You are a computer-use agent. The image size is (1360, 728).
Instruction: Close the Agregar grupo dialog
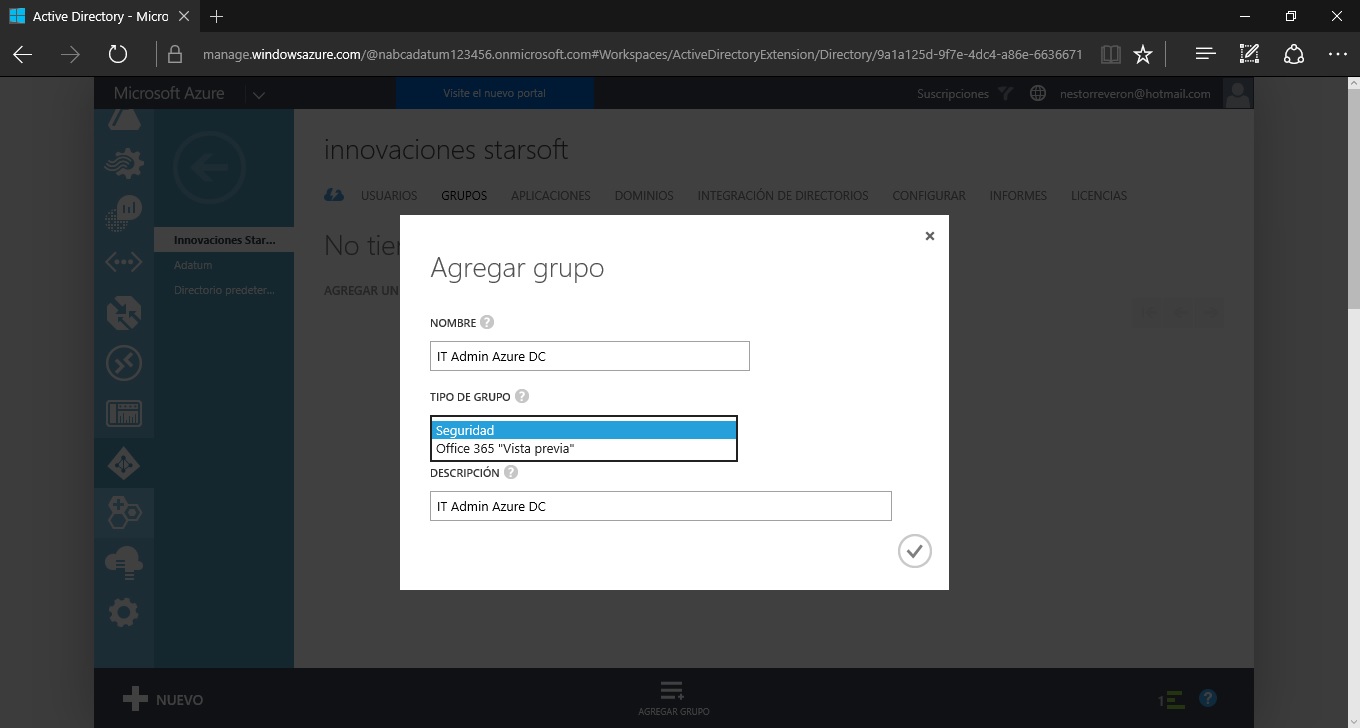(x=929, y=236)
